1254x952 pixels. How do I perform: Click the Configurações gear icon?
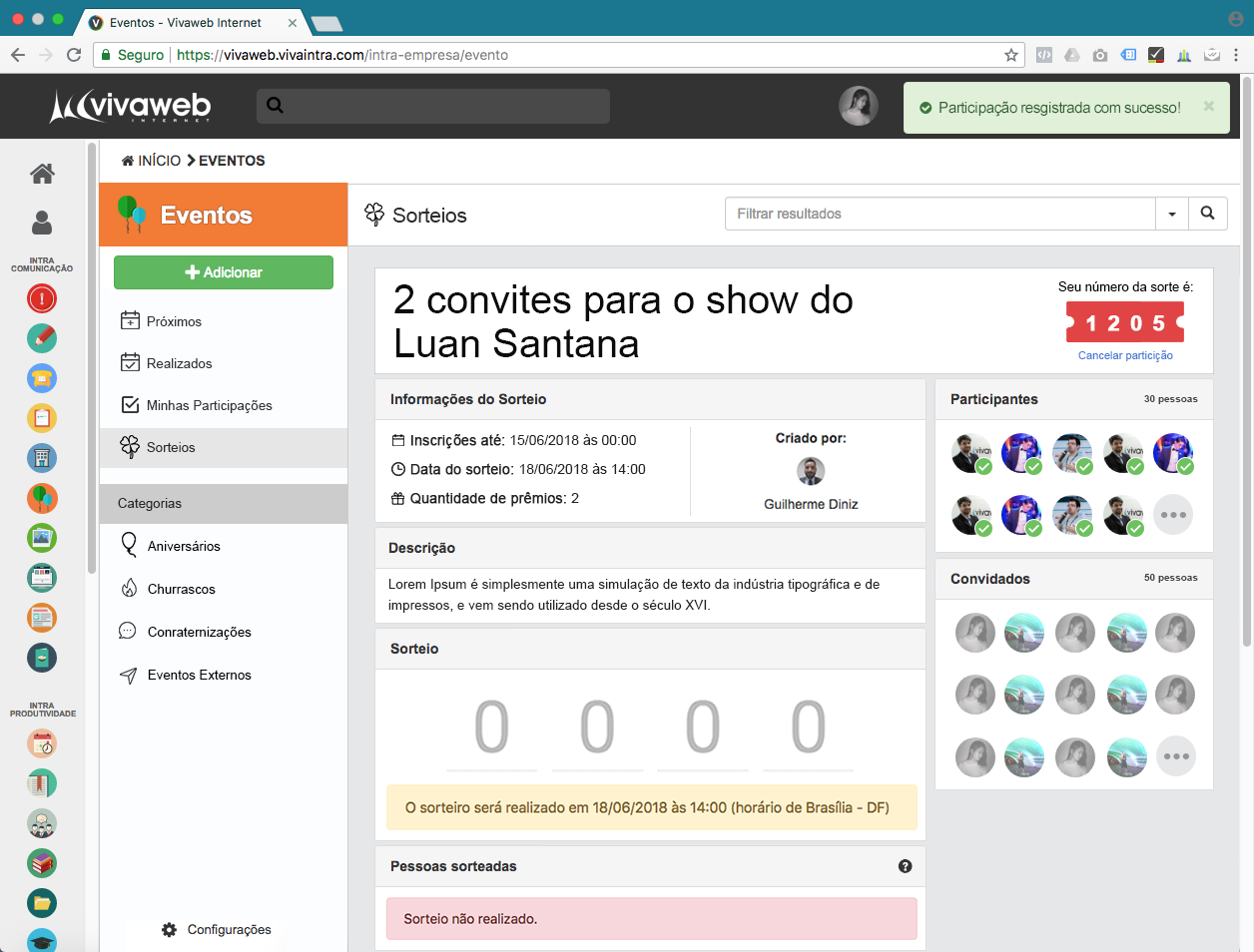170,929
